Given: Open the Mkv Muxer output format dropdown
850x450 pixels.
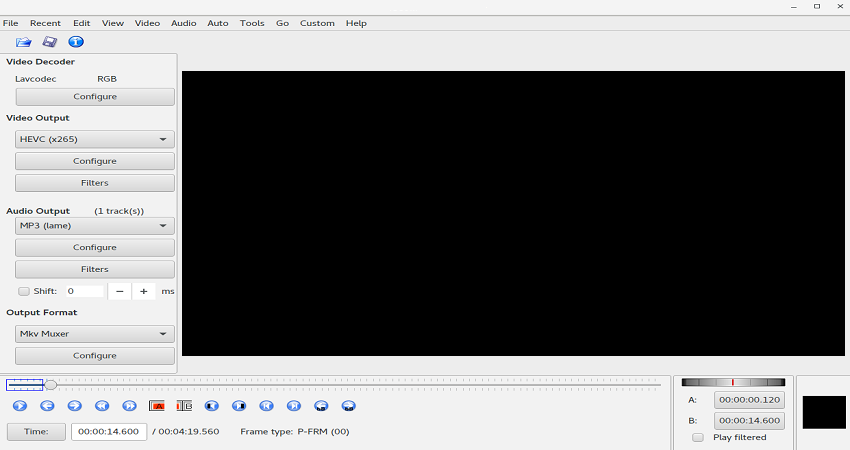Looking at the screenshot, I should tap(95, 334).
